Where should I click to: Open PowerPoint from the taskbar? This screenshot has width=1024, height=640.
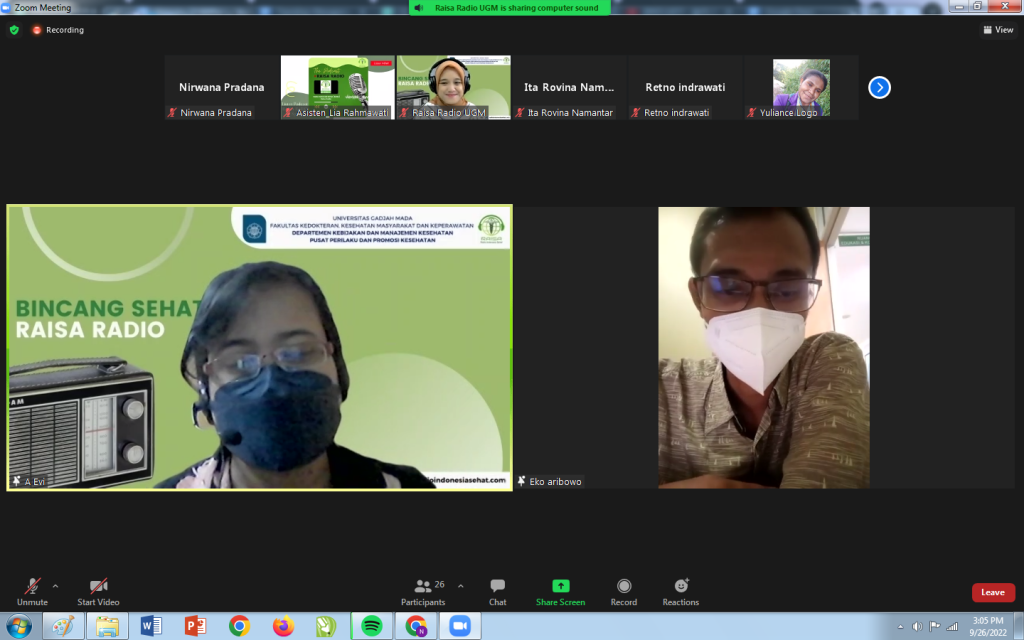coord(195,626)
